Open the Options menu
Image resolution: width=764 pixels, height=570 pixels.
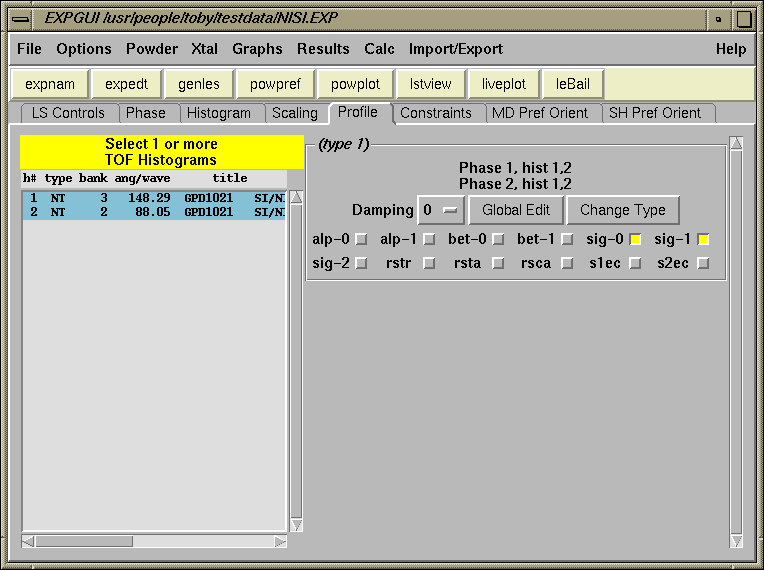[84, 49]
